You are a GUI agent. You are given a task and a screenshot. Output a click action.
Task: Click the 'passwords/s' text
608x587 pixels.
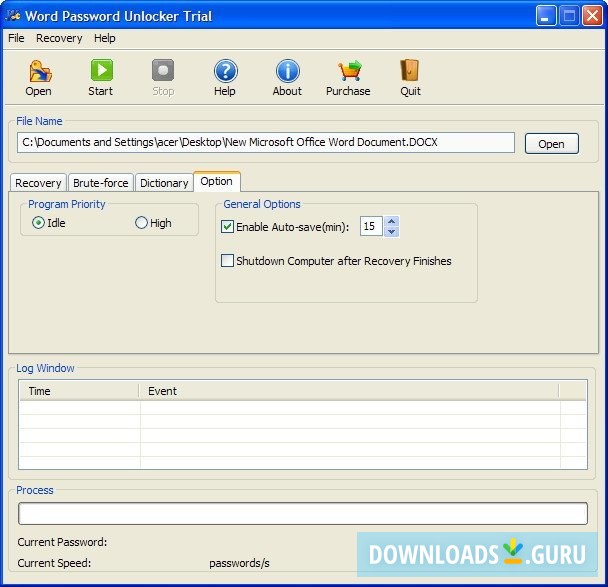pos(239,563)
